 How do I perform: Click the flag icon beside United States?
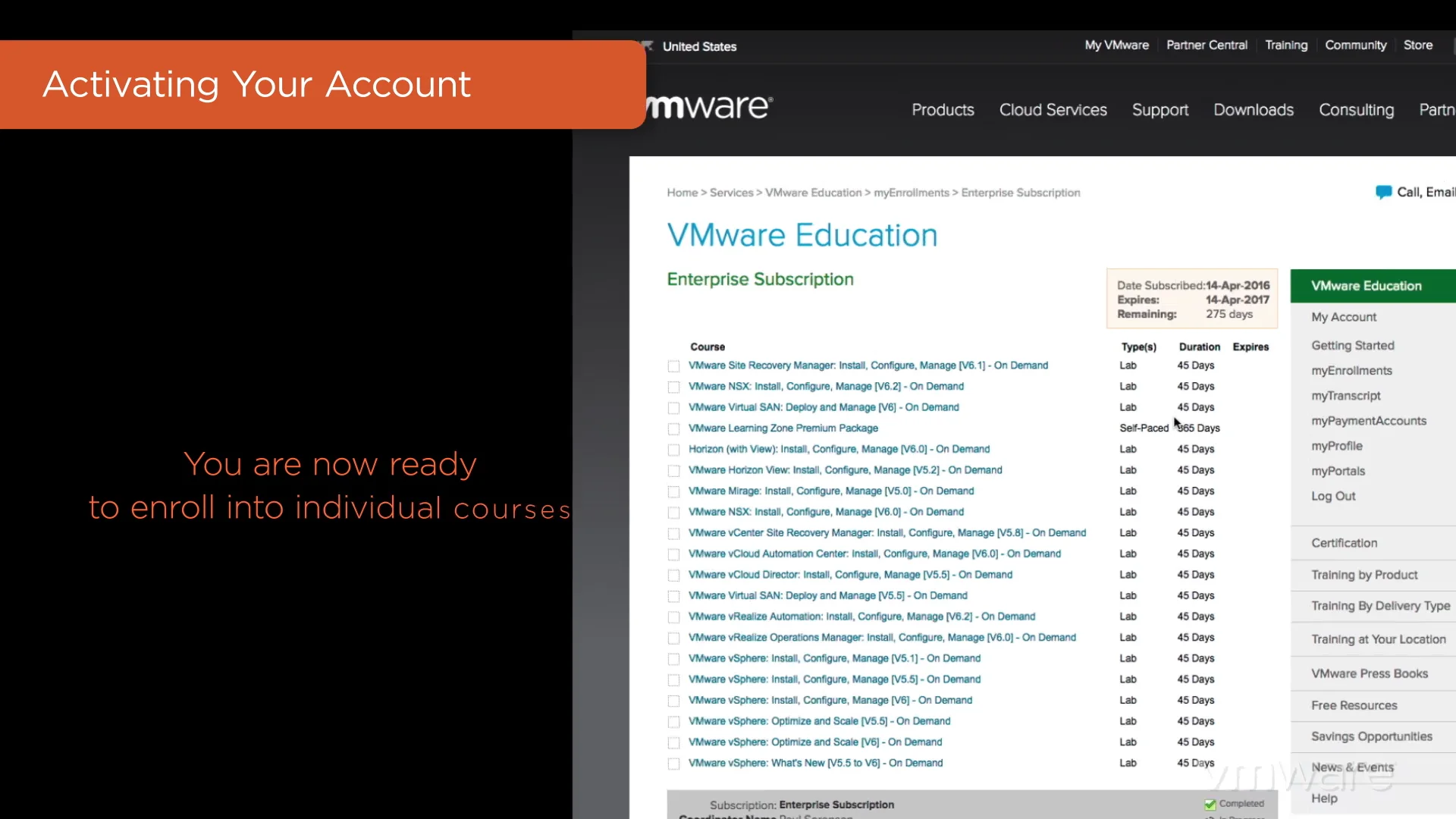(647, 46)
